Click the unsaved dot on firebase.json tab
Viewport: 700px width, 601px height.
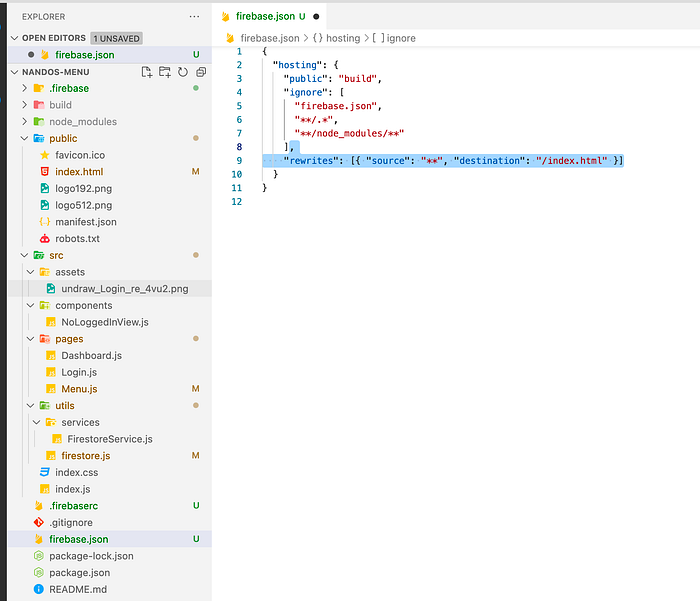pos(316,17)
